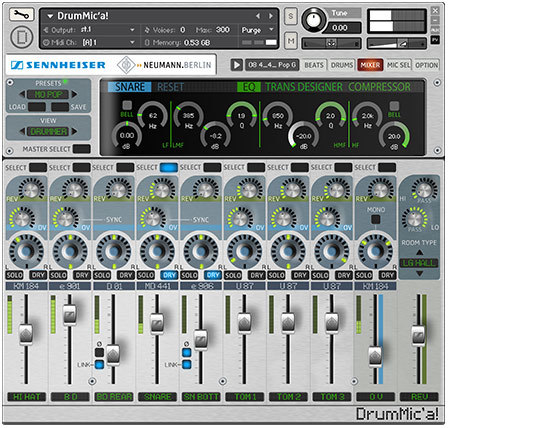Switch to previous VIEW before DRUMMER
The image size is (558, 428).
click(22, 132)
